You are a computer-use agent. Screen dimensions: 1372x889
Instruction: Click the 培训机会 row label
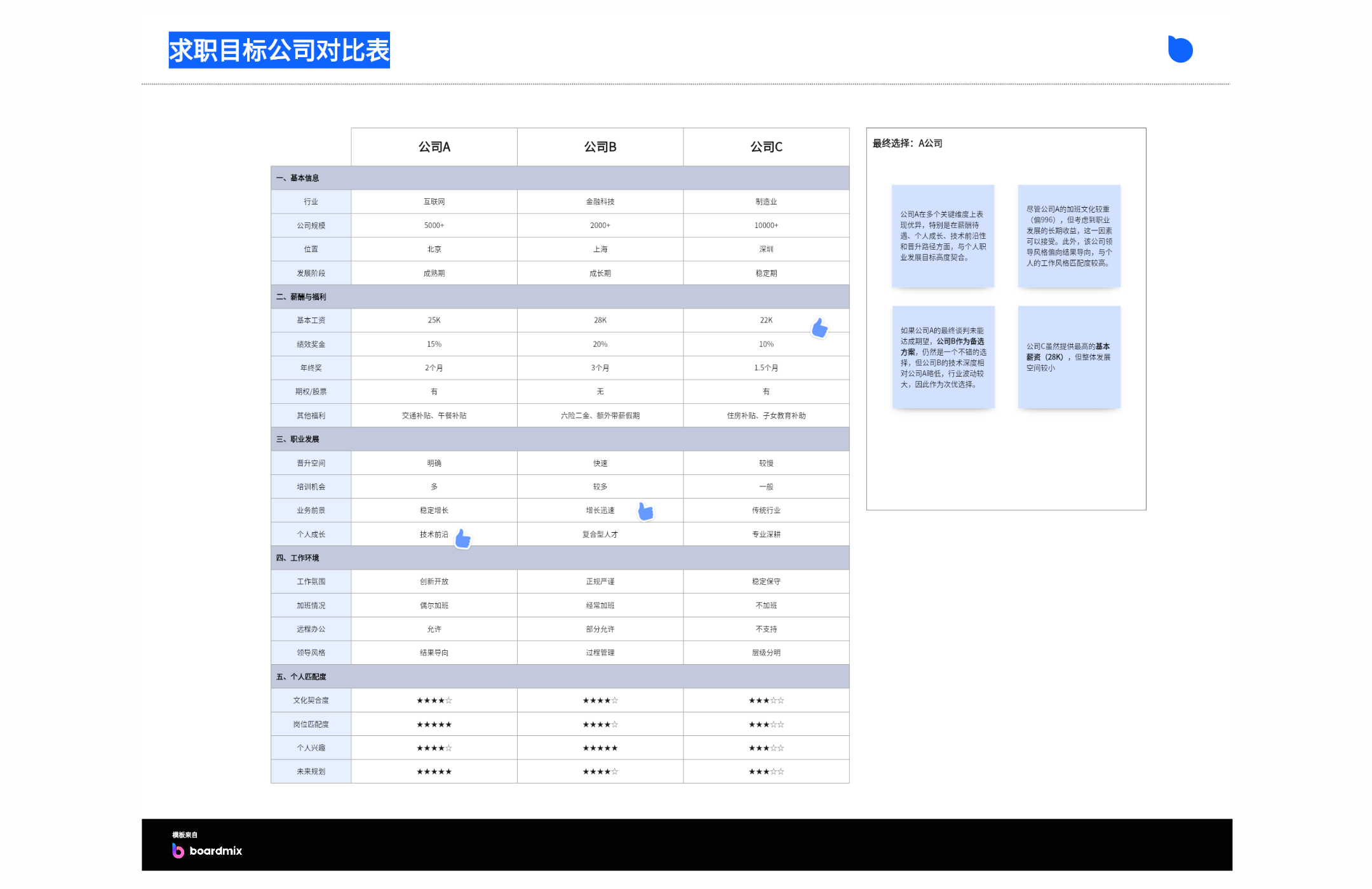pyautogui.click(x=311, y=486)
